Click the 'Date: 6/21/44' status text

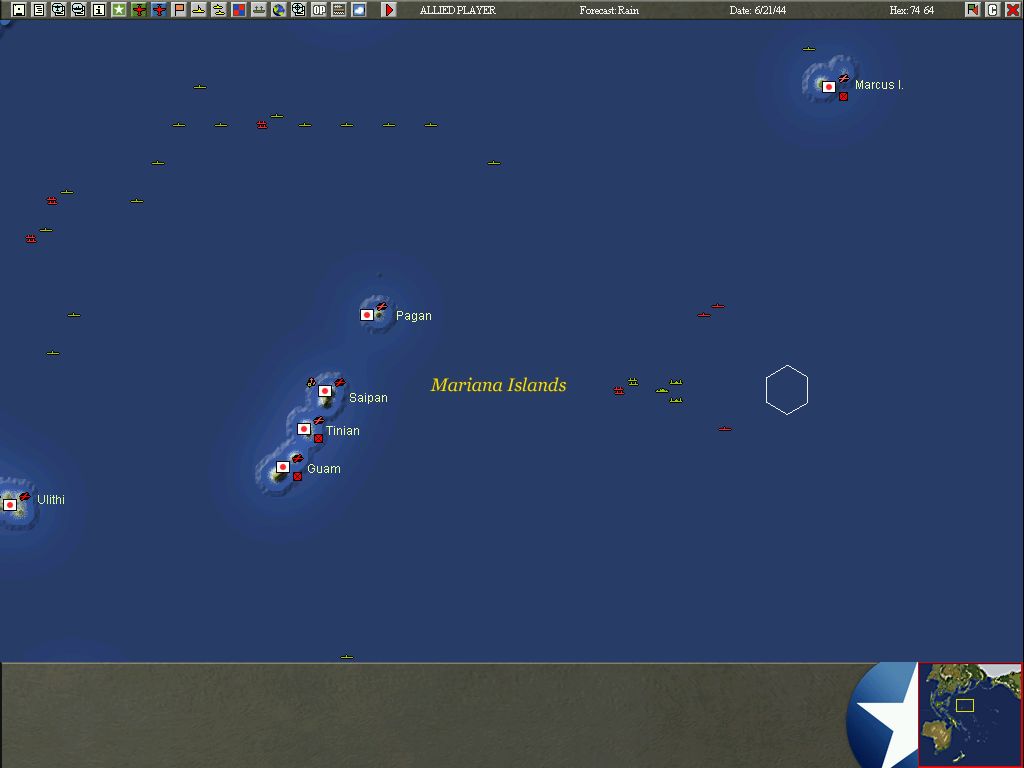(x=758, y=10)
